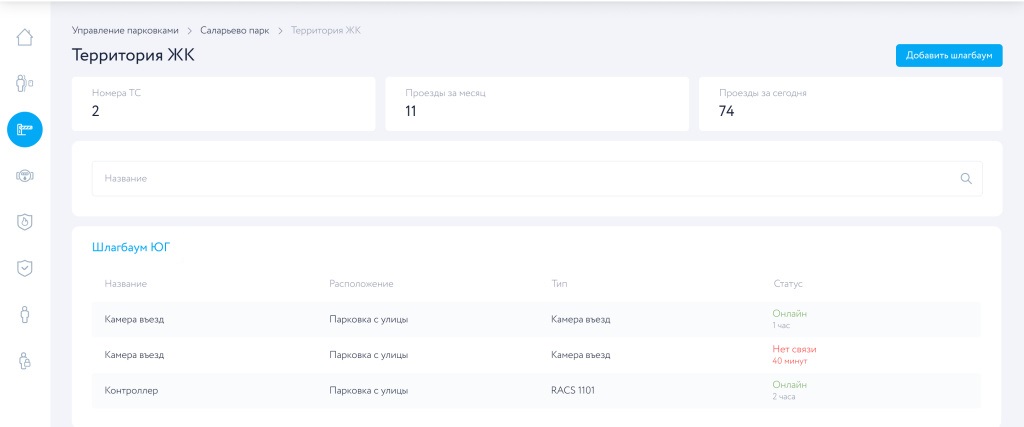Open the shield checkmark sidebar icon

pos(25,268)
